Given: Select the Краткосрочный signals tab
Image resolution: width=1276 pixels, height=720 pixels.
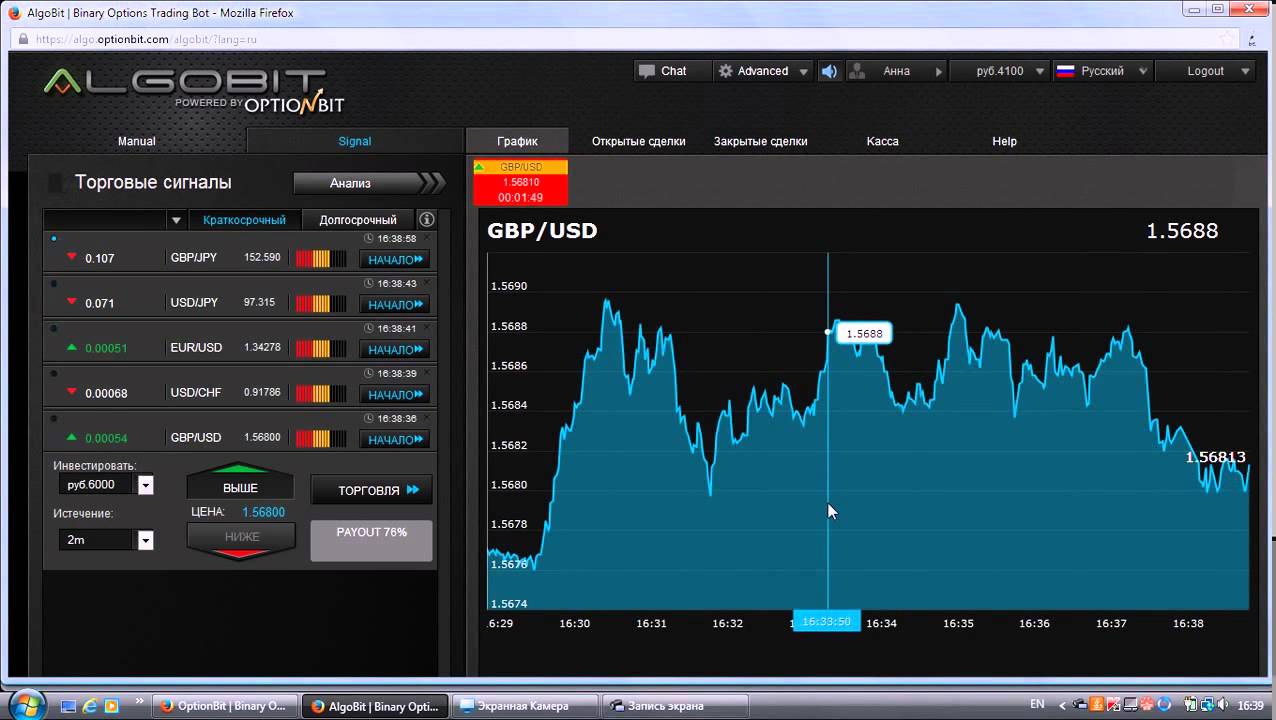Looking at the screenshot, I should coord(244,220).
